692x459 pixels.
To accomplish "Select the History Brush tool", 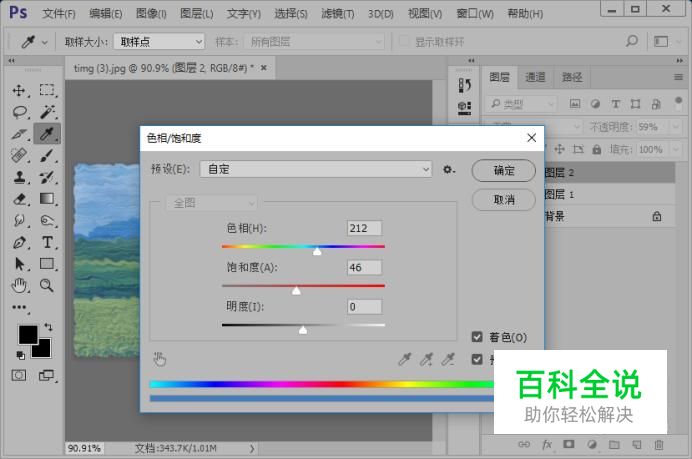I will pos(47,177).
